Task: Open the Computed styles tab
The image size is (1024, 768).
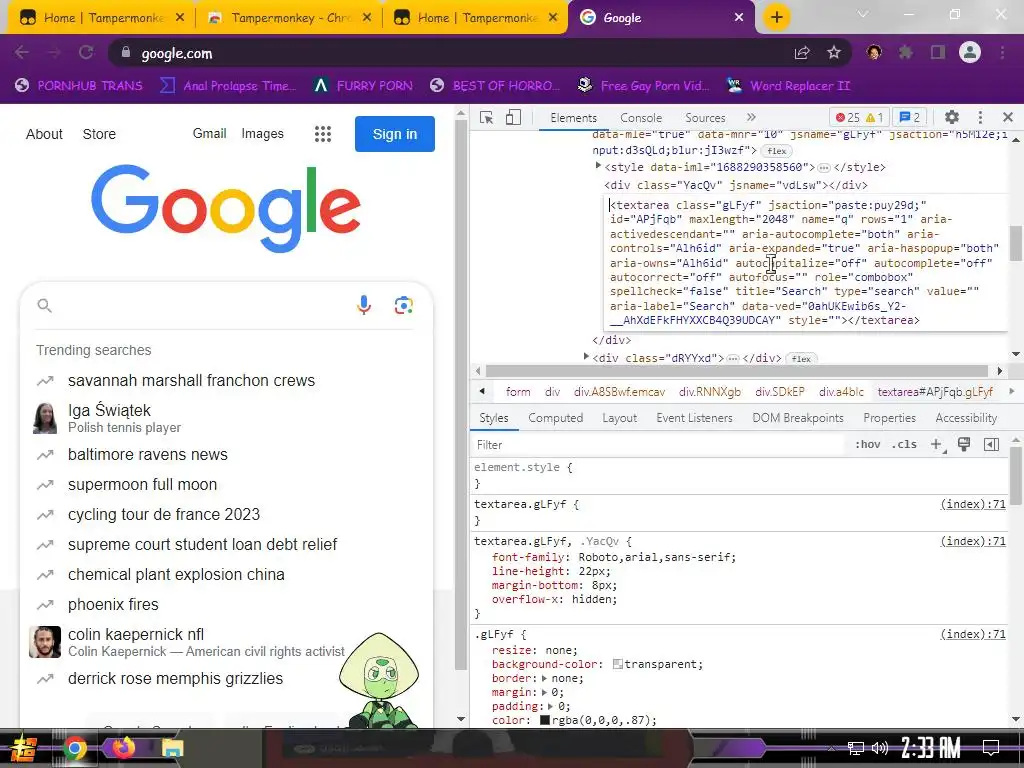Action: pyautogui.click(x=556, y=418)
